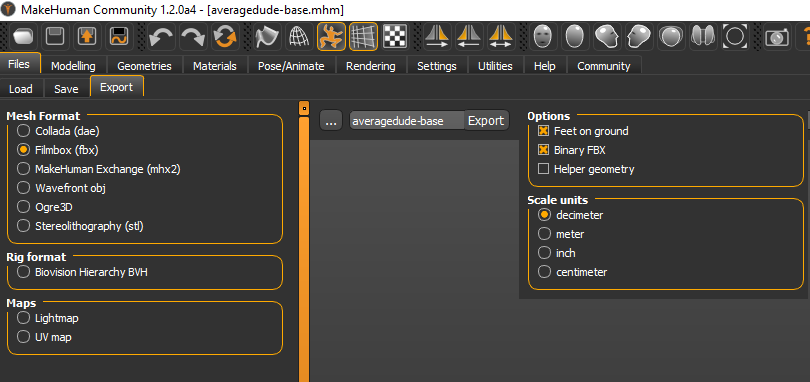Enable Helper geometry checkbox
The image size is (810, 382).
pyautogui.click(x=543, y=169)
